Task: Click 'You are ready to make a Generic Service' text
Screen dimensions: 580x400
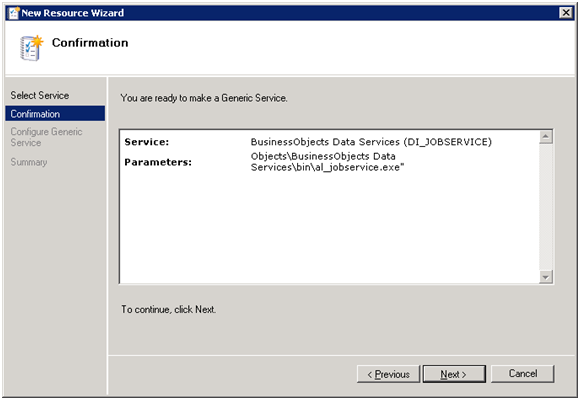Action: [x=204, y=98]
